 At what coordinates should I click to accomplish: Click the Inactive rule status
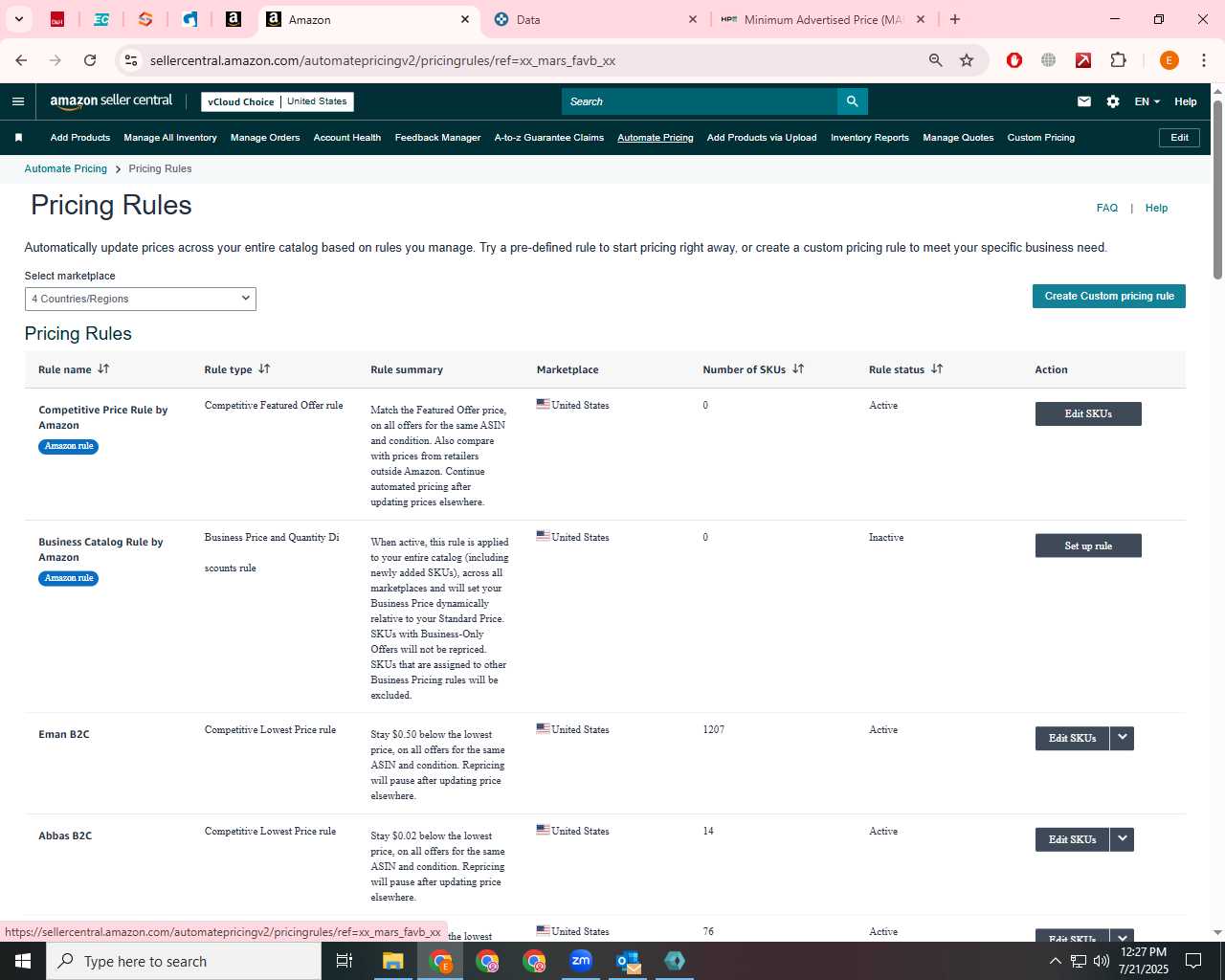tap(886, 537)
